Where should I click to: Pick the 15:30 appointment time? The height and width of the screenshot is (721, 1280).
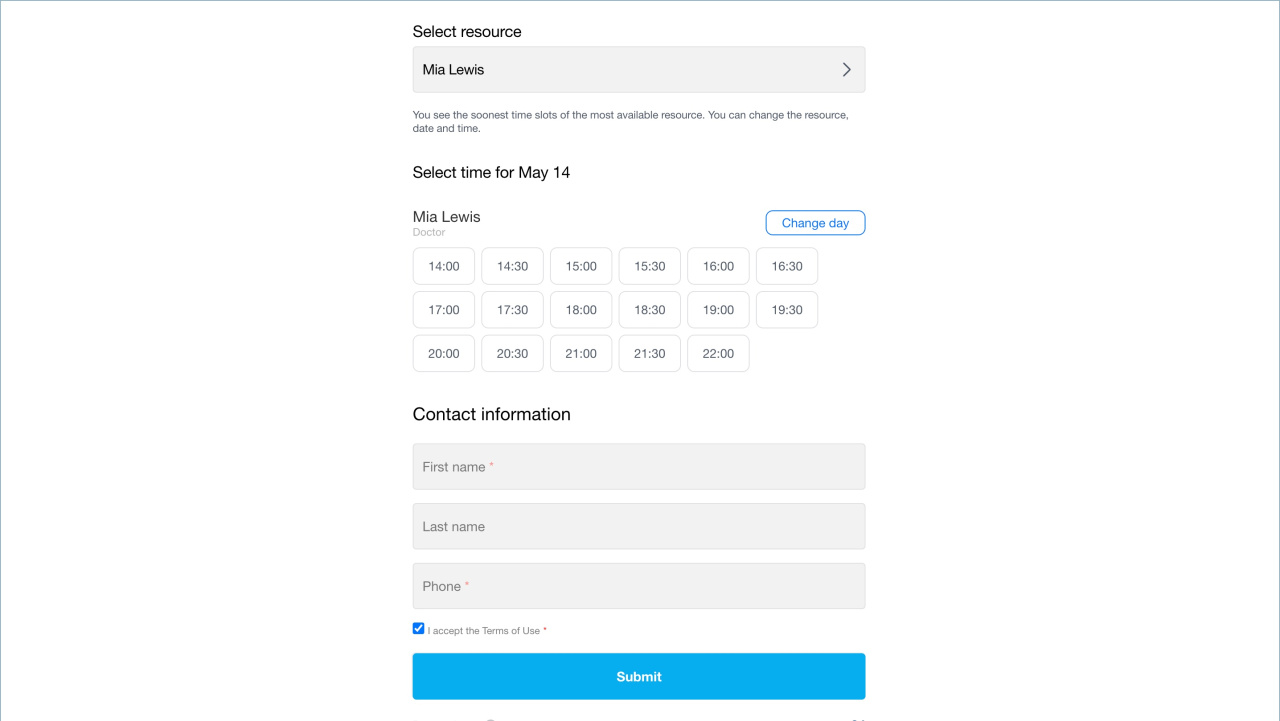(x=650, y=266)
